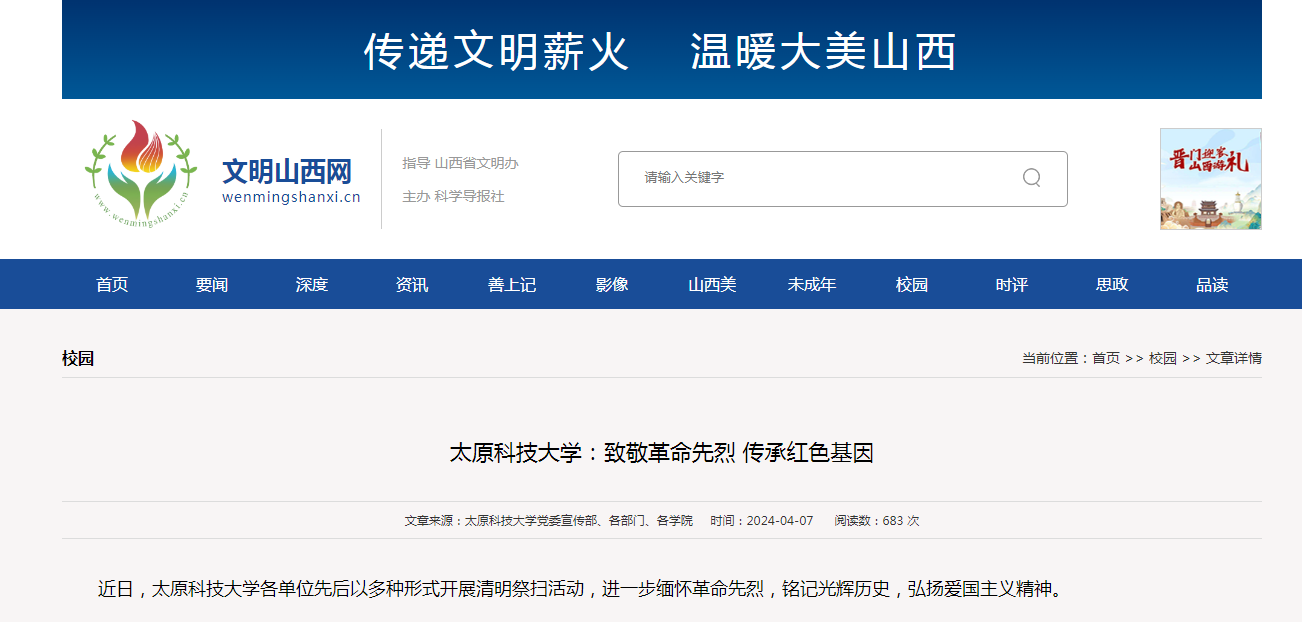The height and width of the screenshot is (622, 1302).
Task: Select 品读 from the navigation bar
Action: [x=1212, y=285]
